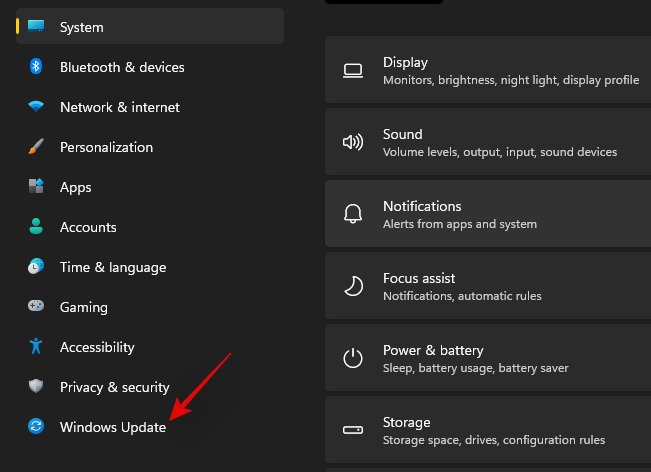Click the Personalization paintbrush icon

[36, 147]
